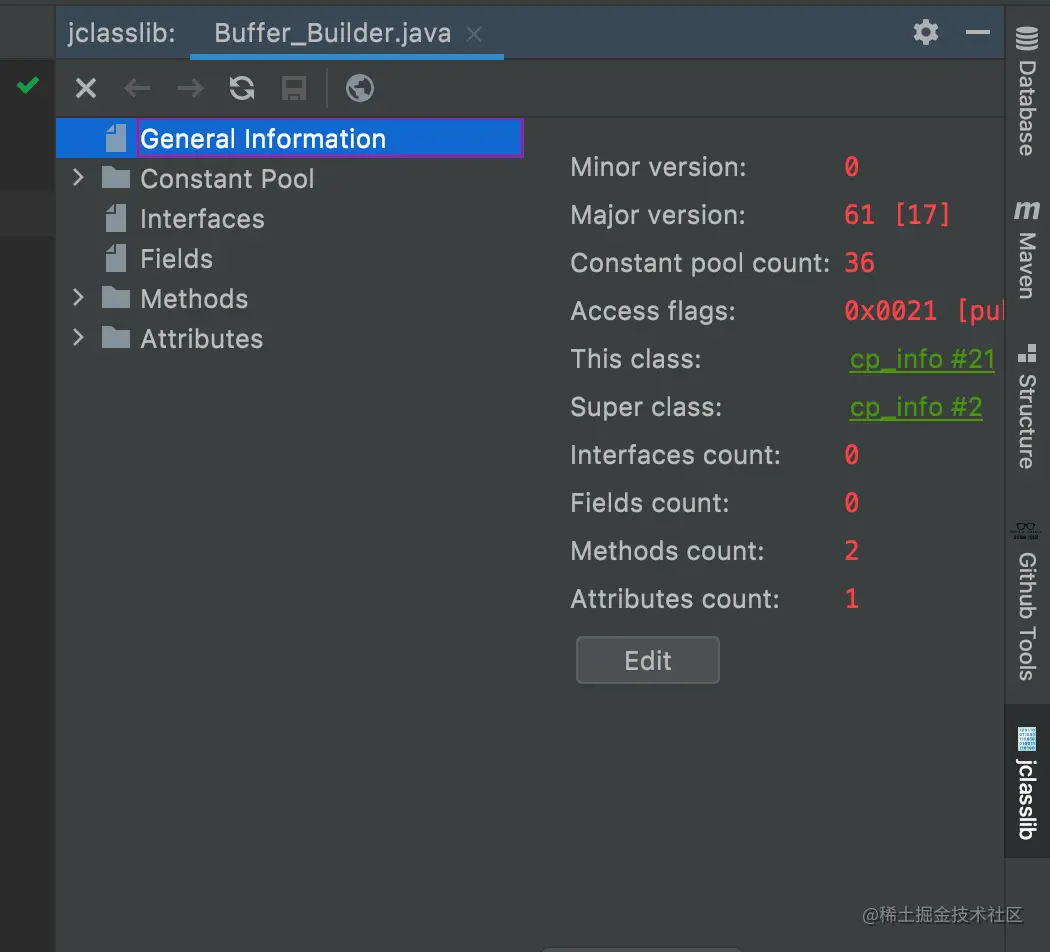Click the forward arrow toolbar icon
Image resolution: width=1050 pixels, height=952 pixels.
[x=190, y=89]
